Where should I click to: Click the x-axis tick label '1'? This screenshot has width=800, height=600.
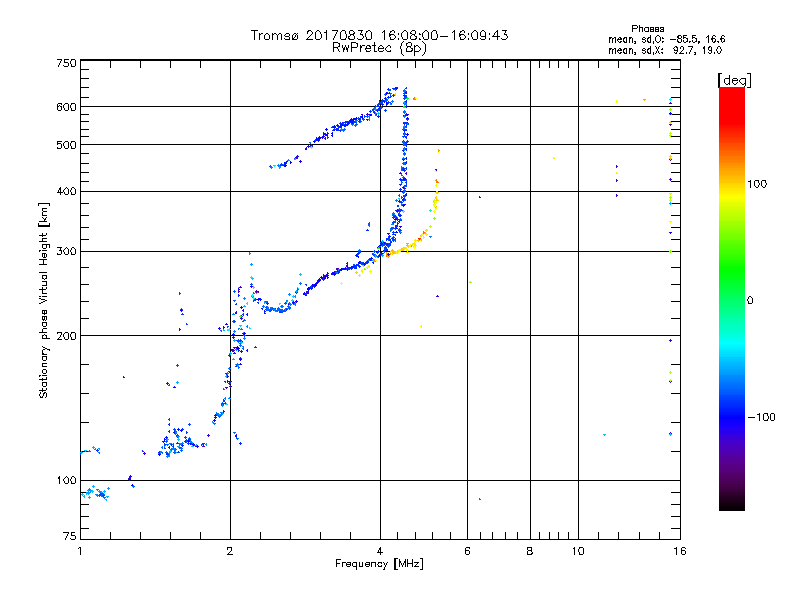click(80, 551)
